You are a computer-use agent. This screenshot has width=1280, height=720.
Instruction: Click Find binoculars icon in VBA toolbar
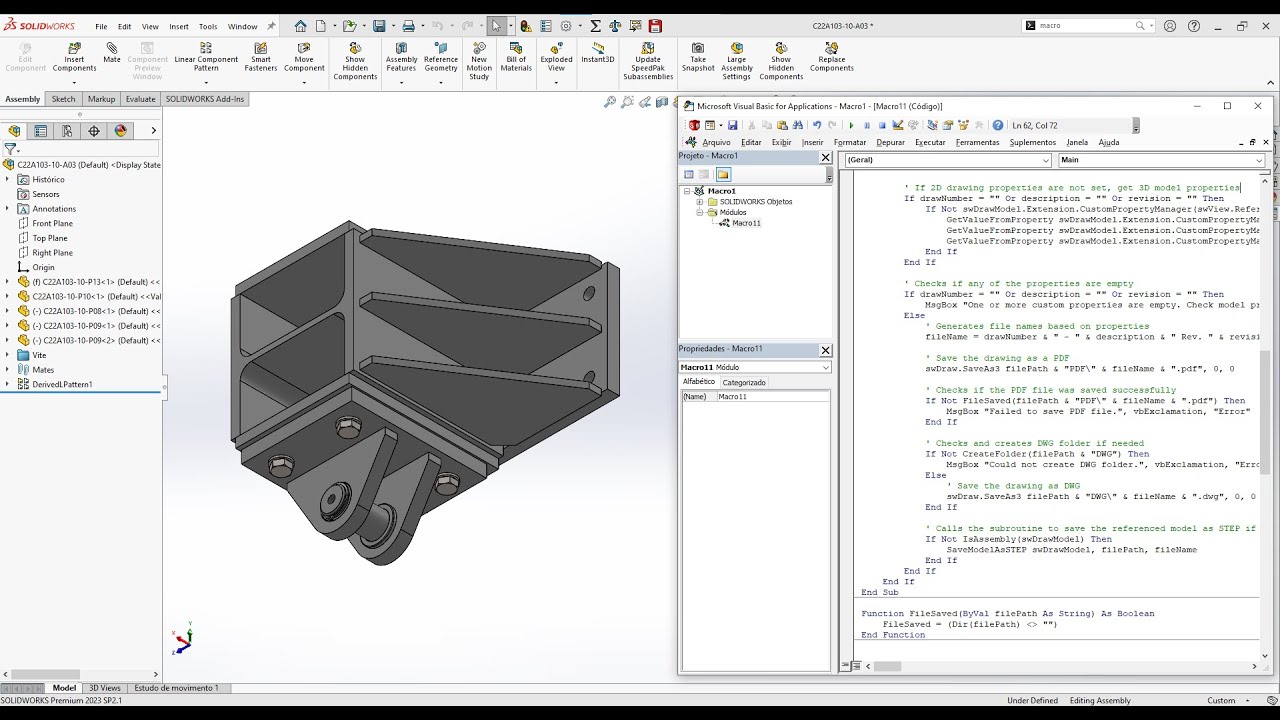click(x=799, y=125)
